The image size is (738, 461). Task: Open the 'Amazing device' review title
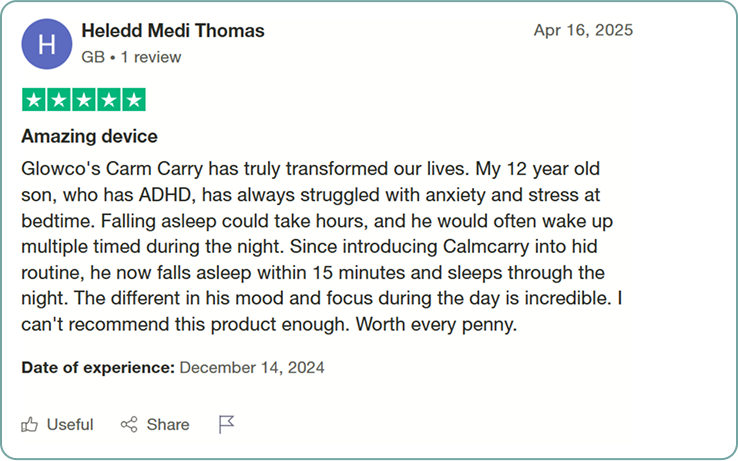pyautogui.click(x=89, y=137)
